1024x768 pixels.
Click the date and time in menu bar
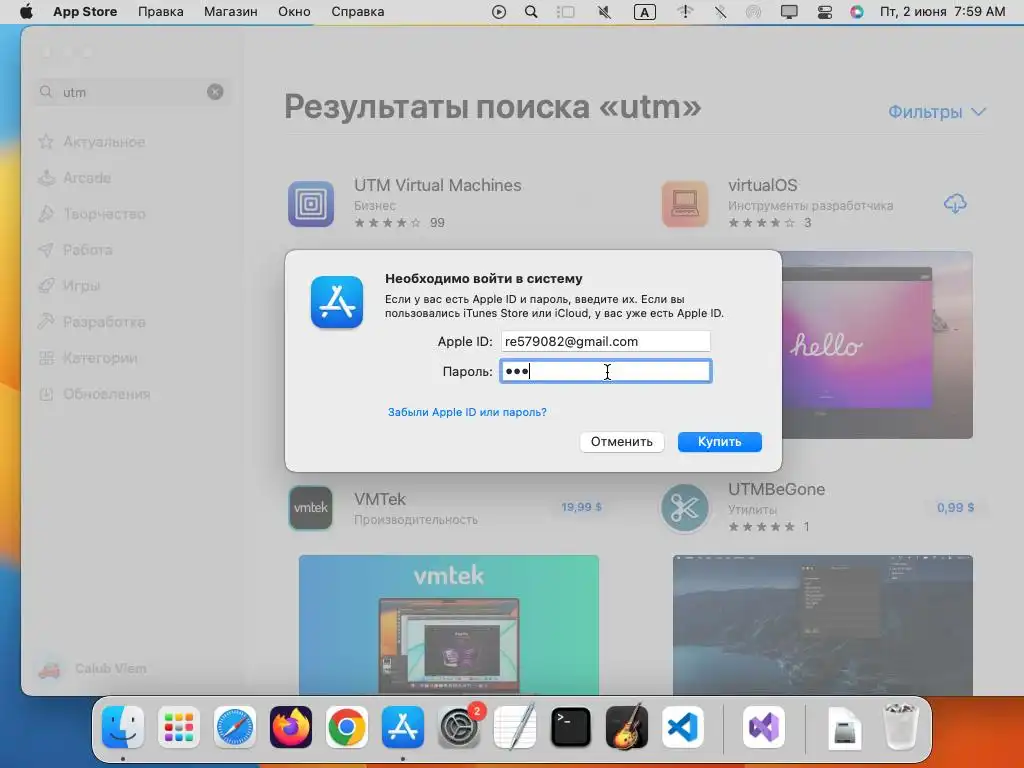point(942,12)
